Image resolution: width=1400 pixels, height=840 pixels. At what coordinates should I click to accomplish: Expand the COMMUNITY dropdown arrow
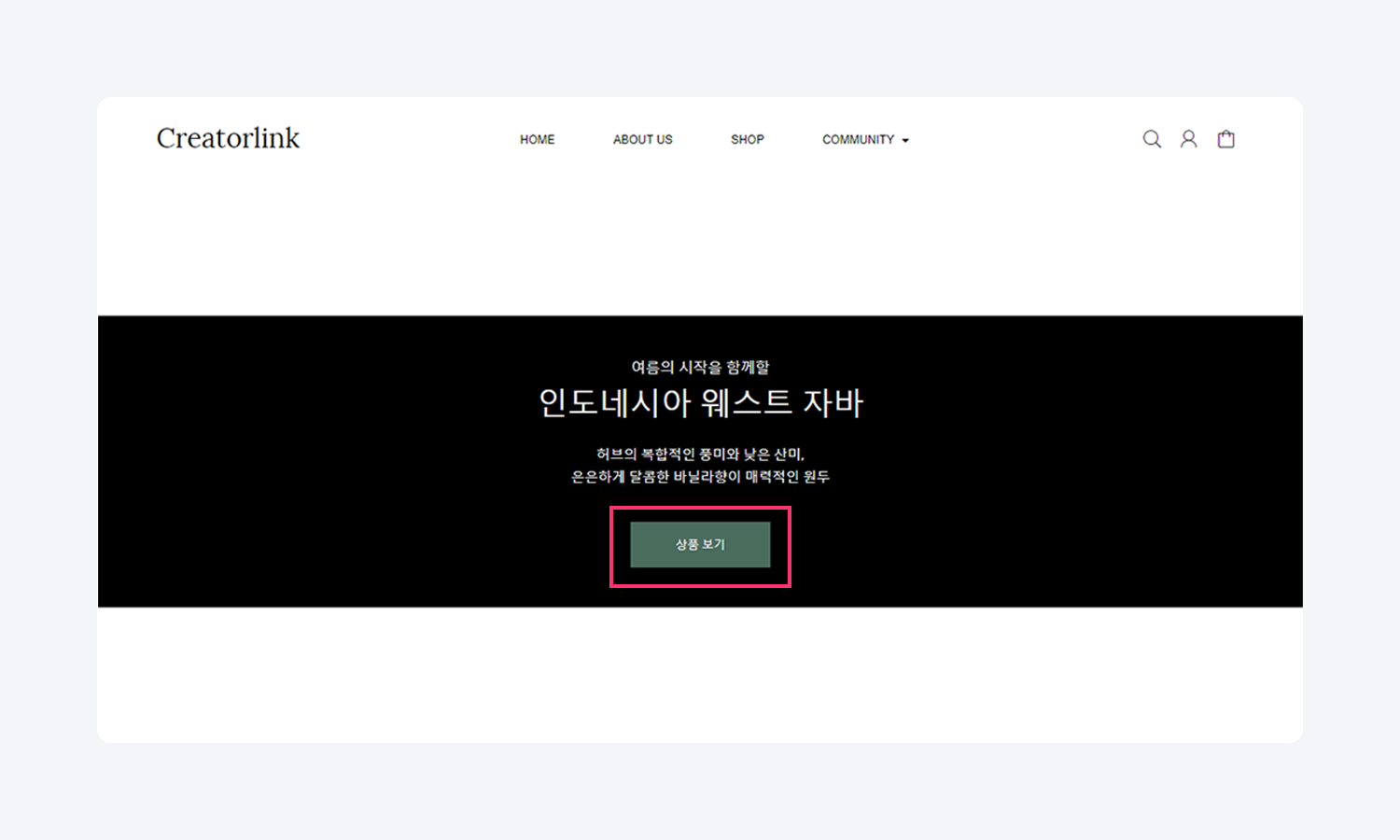[905, 140]
